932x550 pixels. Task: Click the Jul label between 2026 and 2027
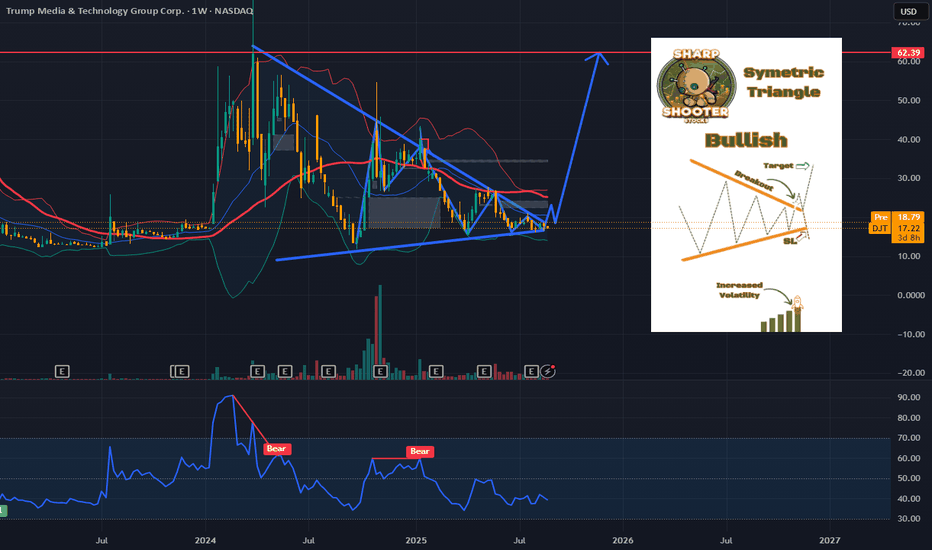coord(726,540)
